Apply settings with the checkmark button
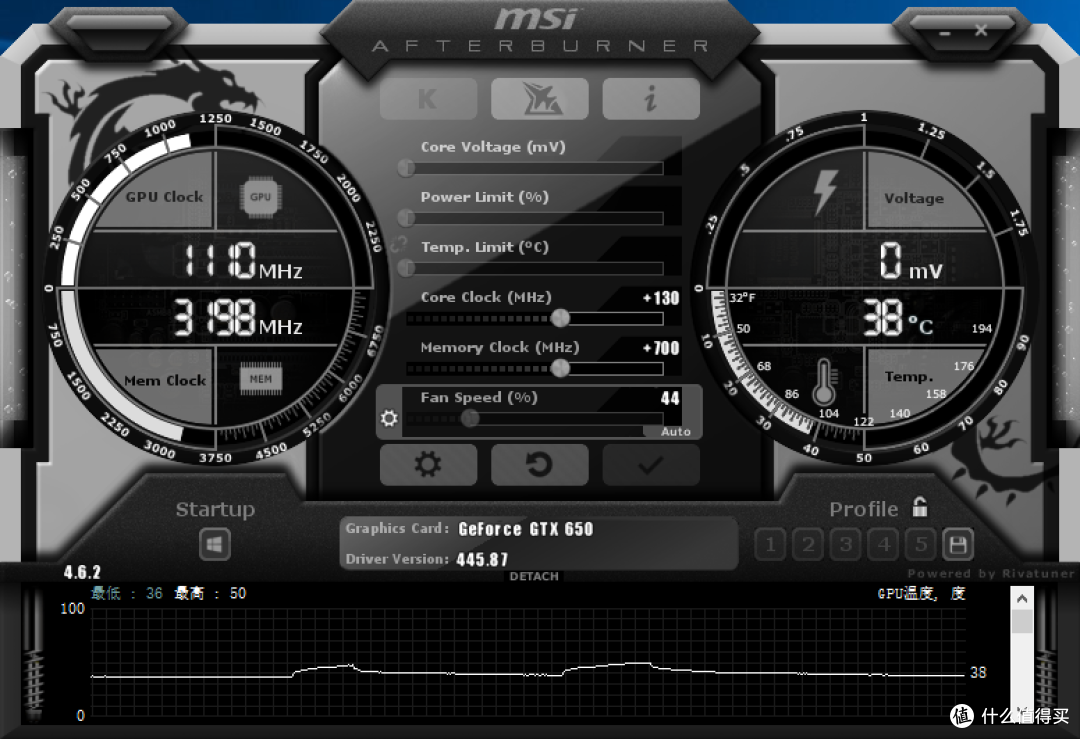The image size is (1080, 739). point(651,465)
